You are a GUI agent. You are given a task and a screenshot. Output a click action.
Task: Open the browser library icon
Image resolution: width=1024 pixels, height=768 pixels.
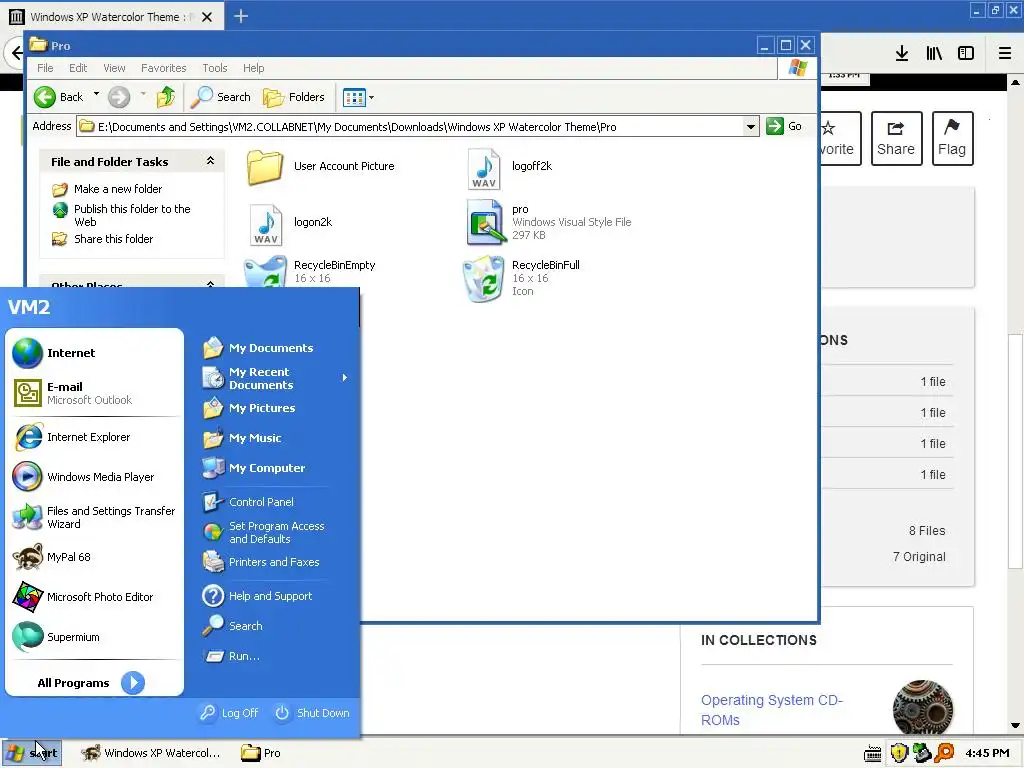(934, 53)
